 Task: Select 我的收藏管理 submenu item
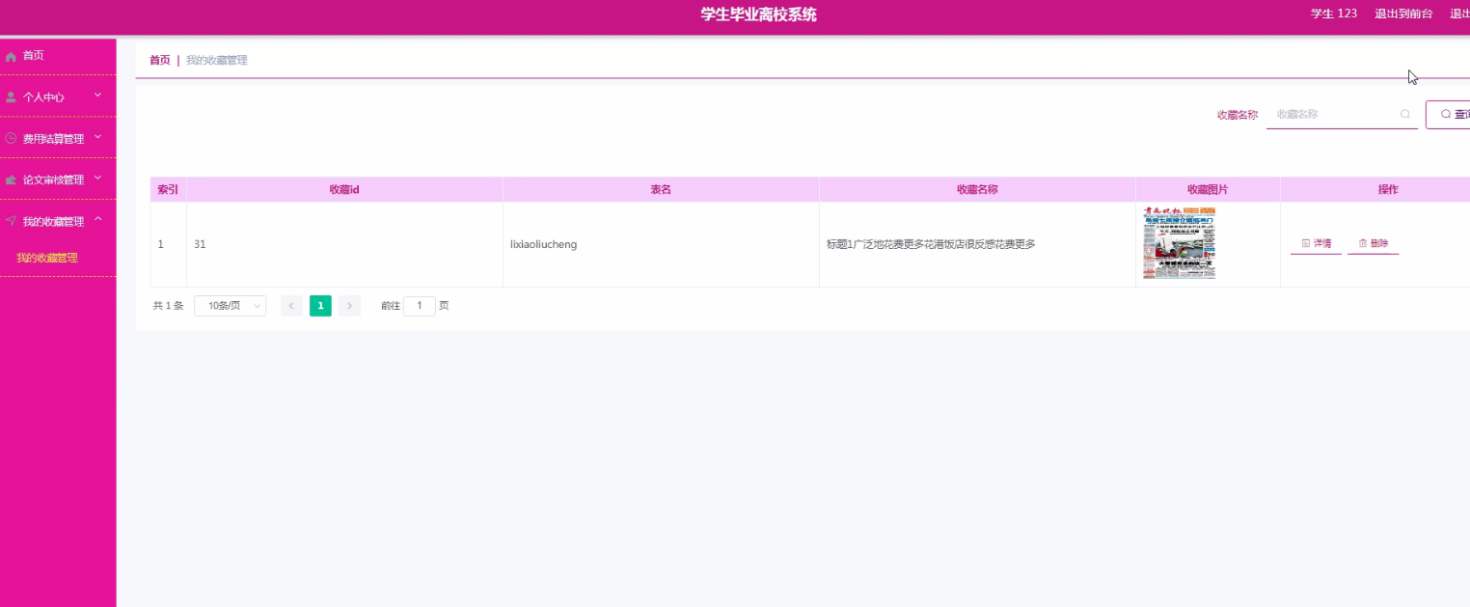pos(47,258)
